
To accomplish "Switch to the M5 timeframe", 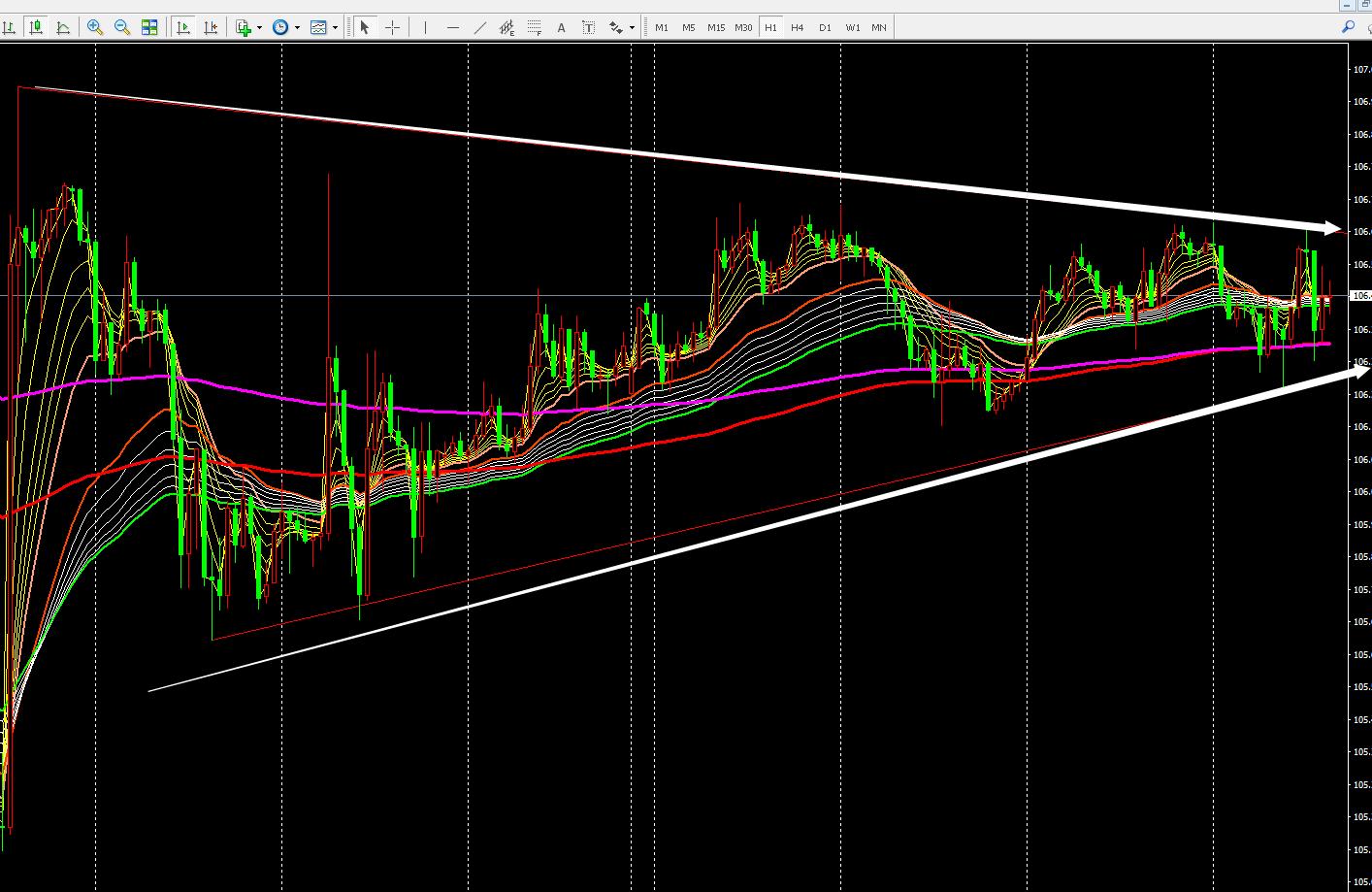I will 689,27.
